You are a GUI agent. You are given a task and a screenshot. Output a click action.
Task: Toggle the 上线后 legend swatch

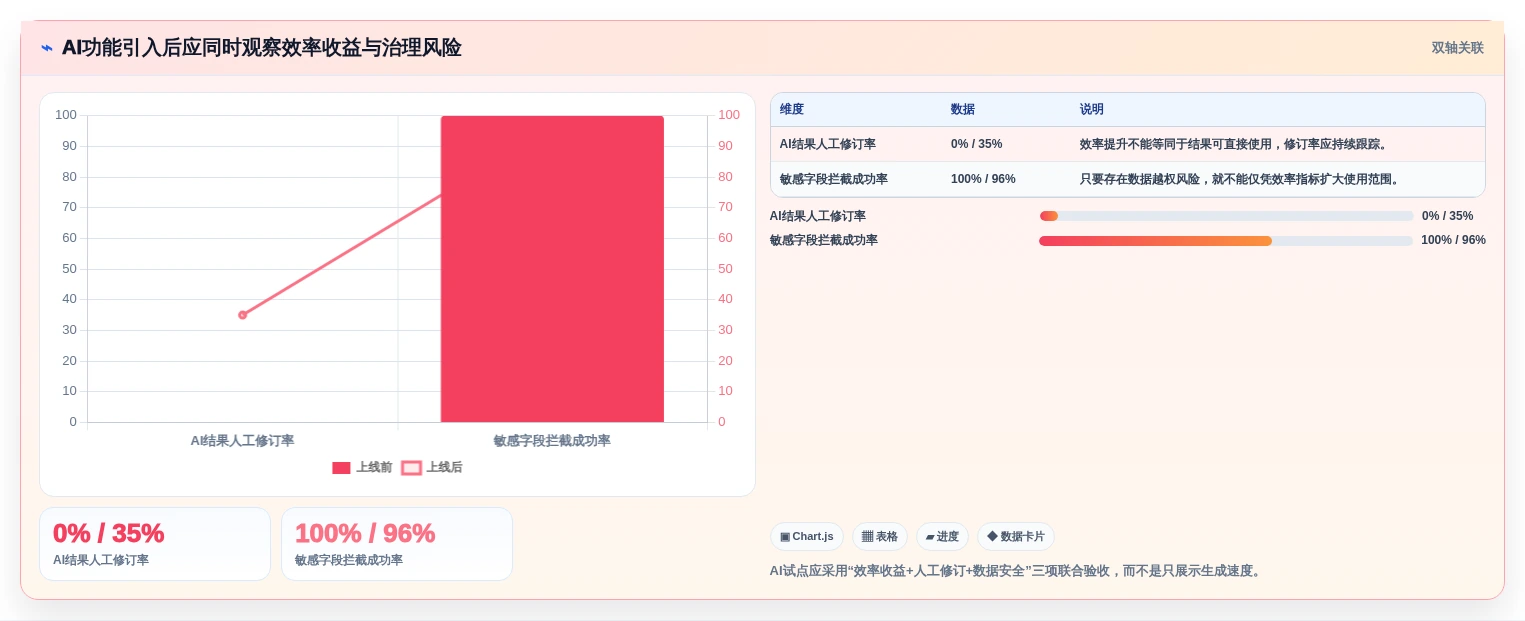pyautogui.click(x=411, y=468)
